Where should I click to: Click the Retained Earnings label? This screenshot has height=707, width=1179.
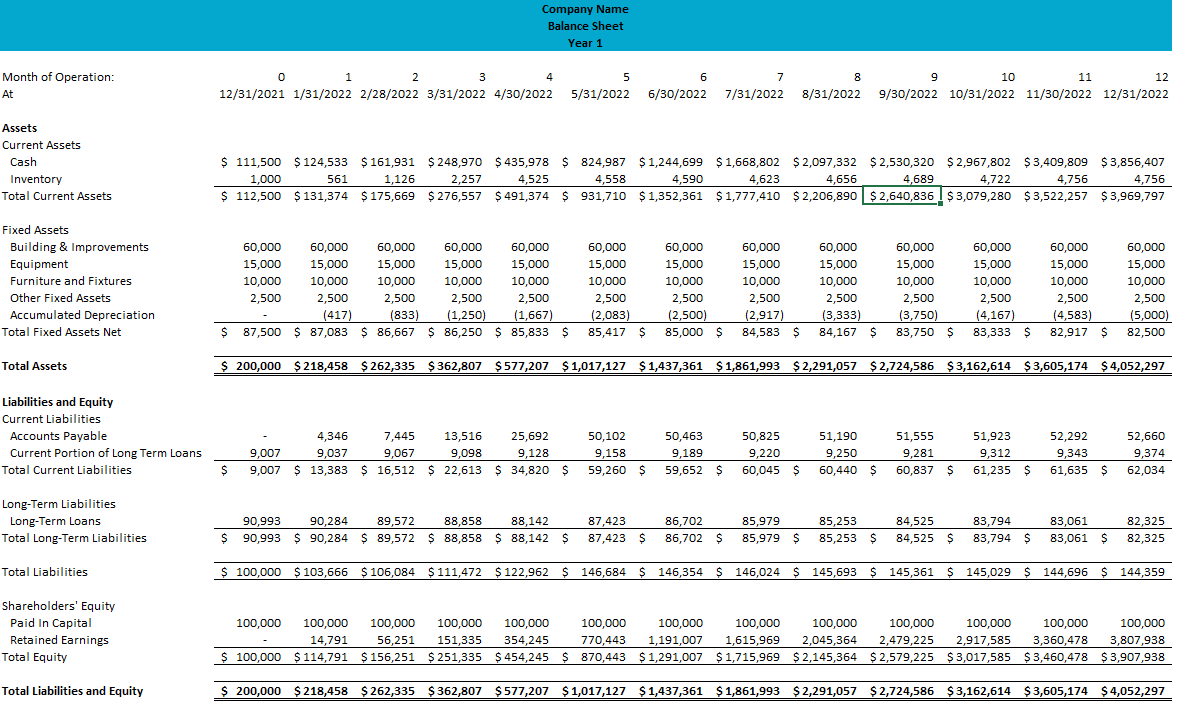click(x=59, y=640)
